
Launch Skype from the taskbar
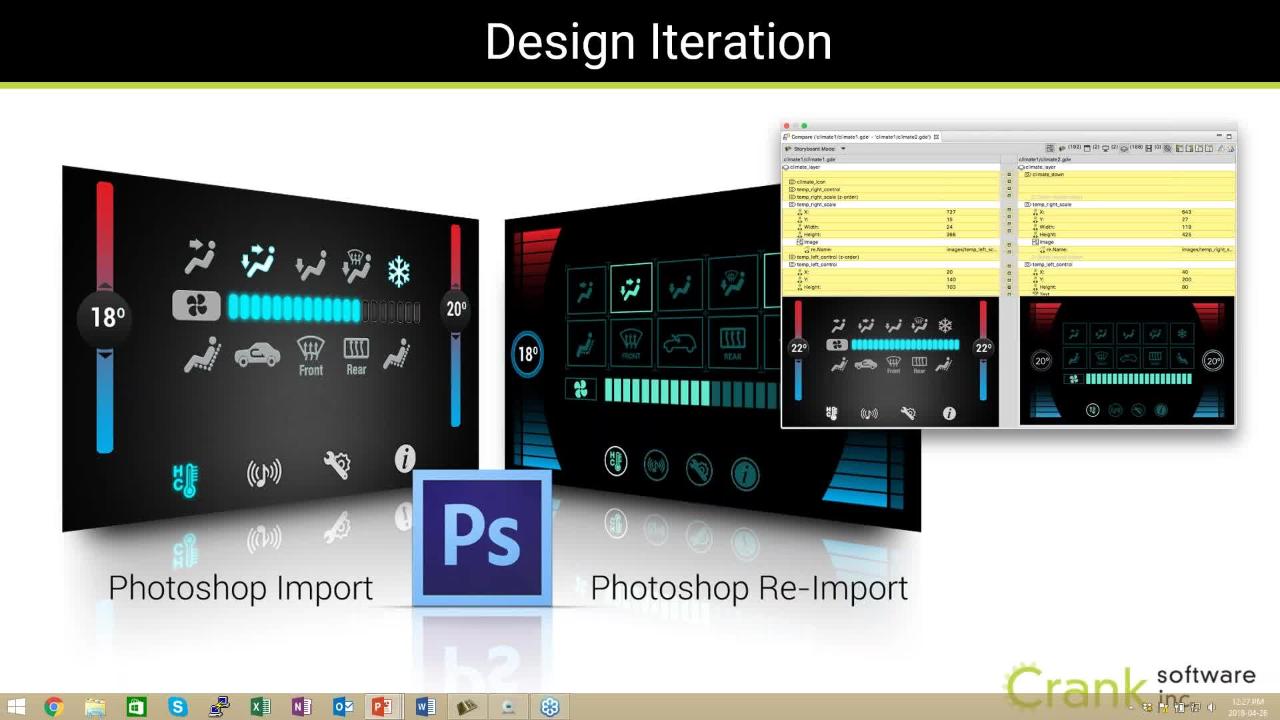click(x=177, y=707)
